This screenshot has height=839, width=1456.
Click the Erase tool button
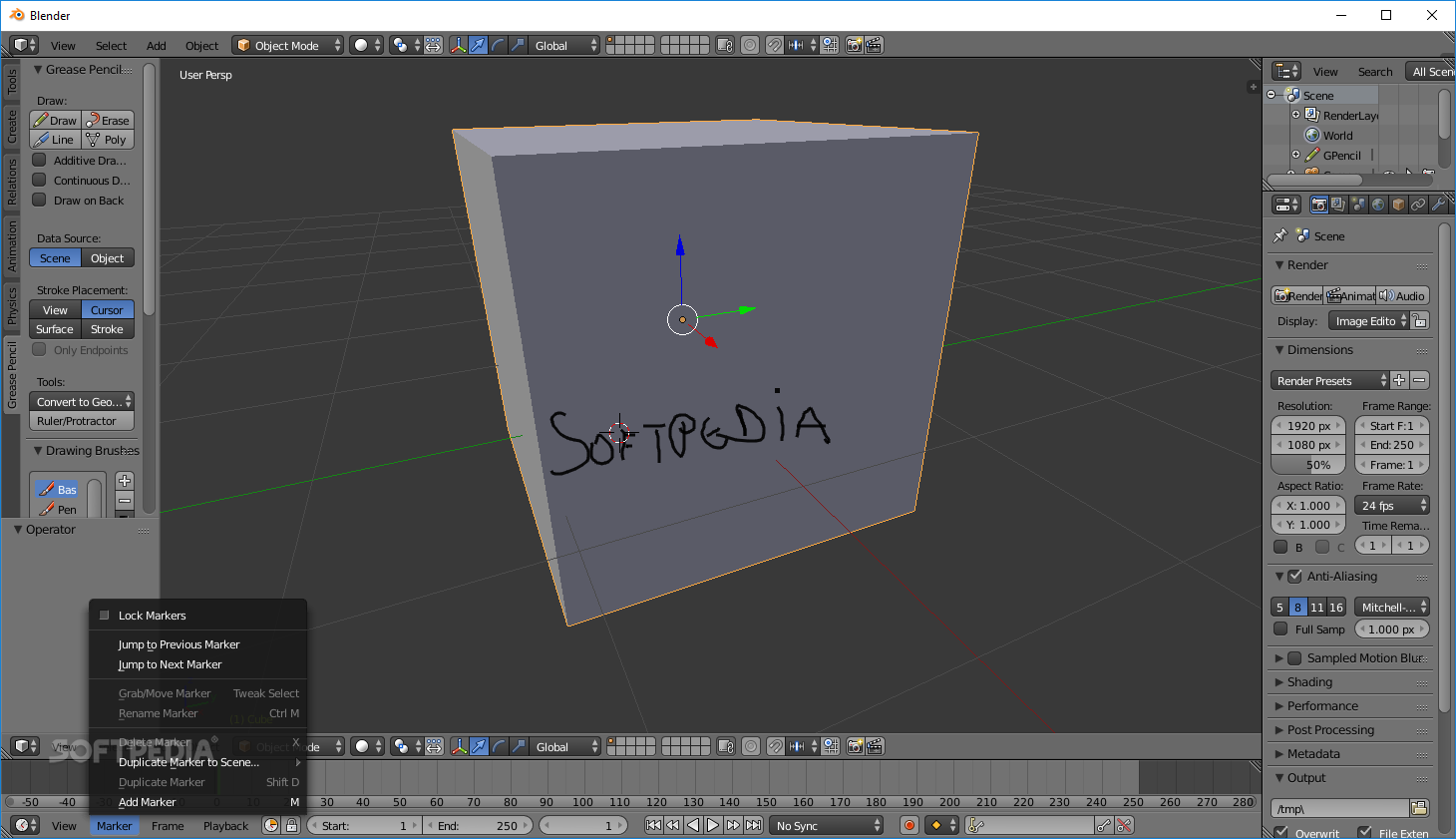(x=108, y=120)
